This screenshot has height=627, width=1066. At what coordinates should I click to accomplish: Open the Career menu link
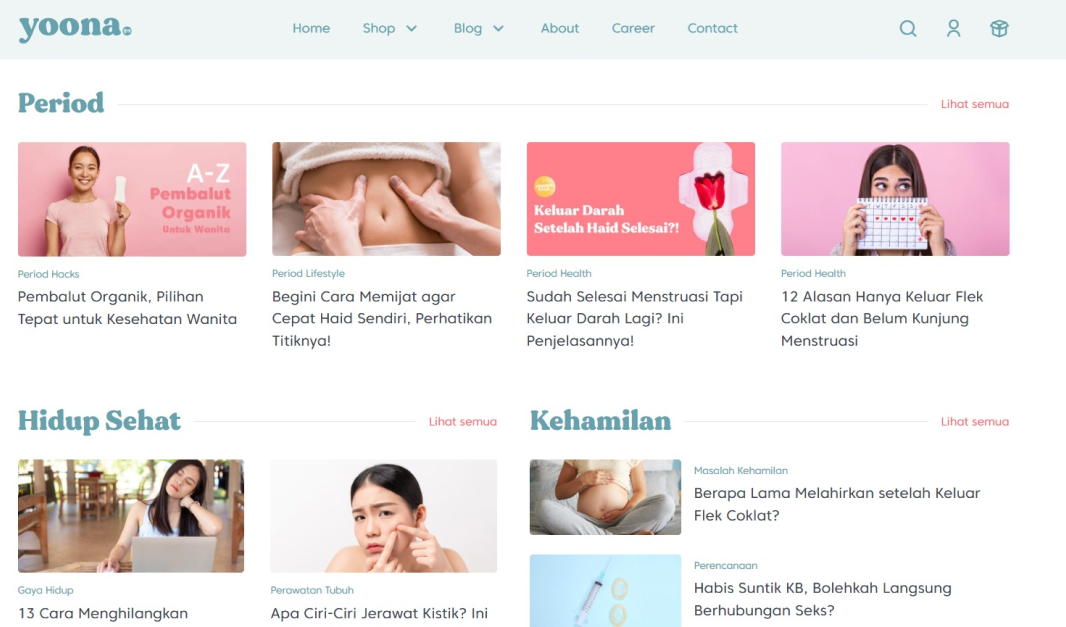[x=633, y=29]
